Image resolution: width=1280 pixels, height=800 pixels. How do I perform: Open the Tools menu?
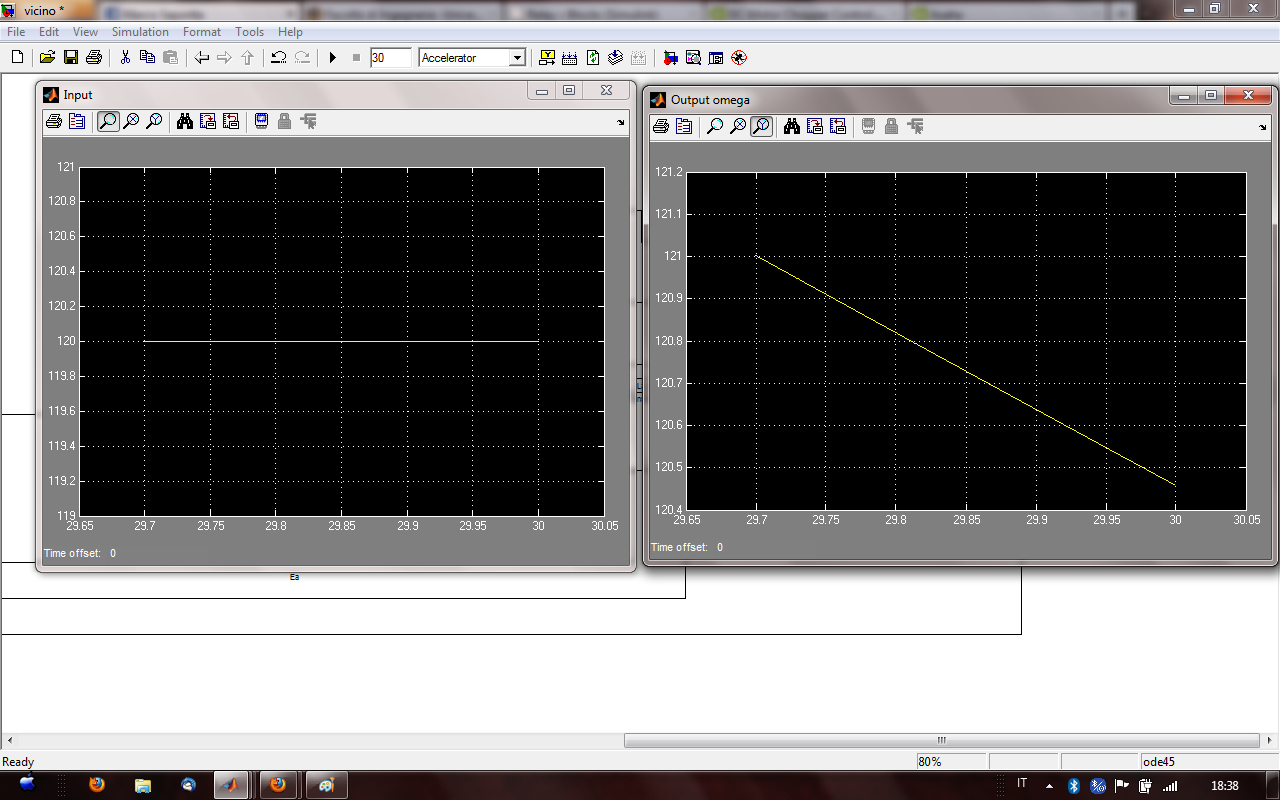[249, 32]
